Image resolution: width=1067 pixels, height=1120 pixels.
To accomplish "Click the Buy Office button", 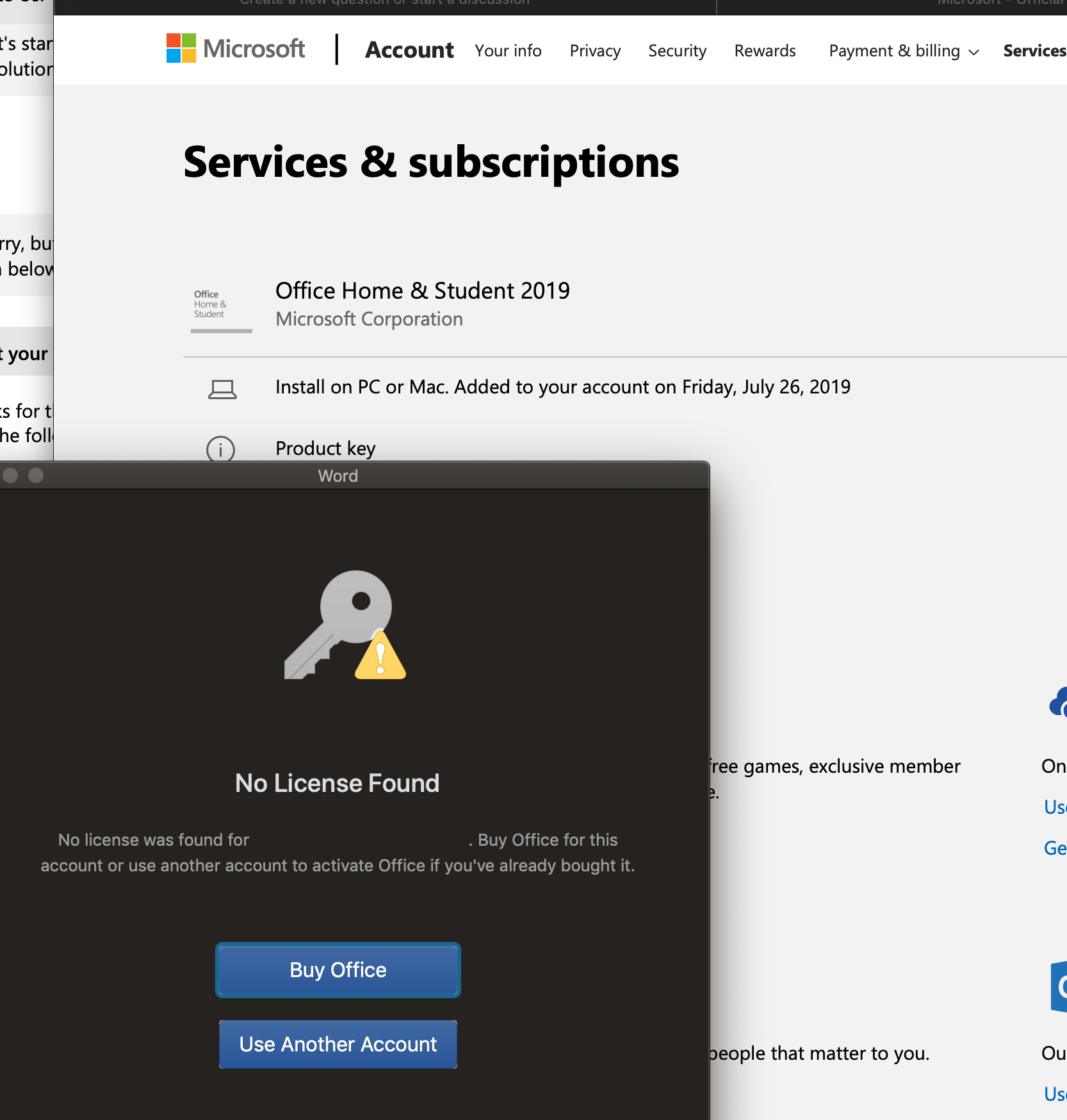I will point(338,970).
